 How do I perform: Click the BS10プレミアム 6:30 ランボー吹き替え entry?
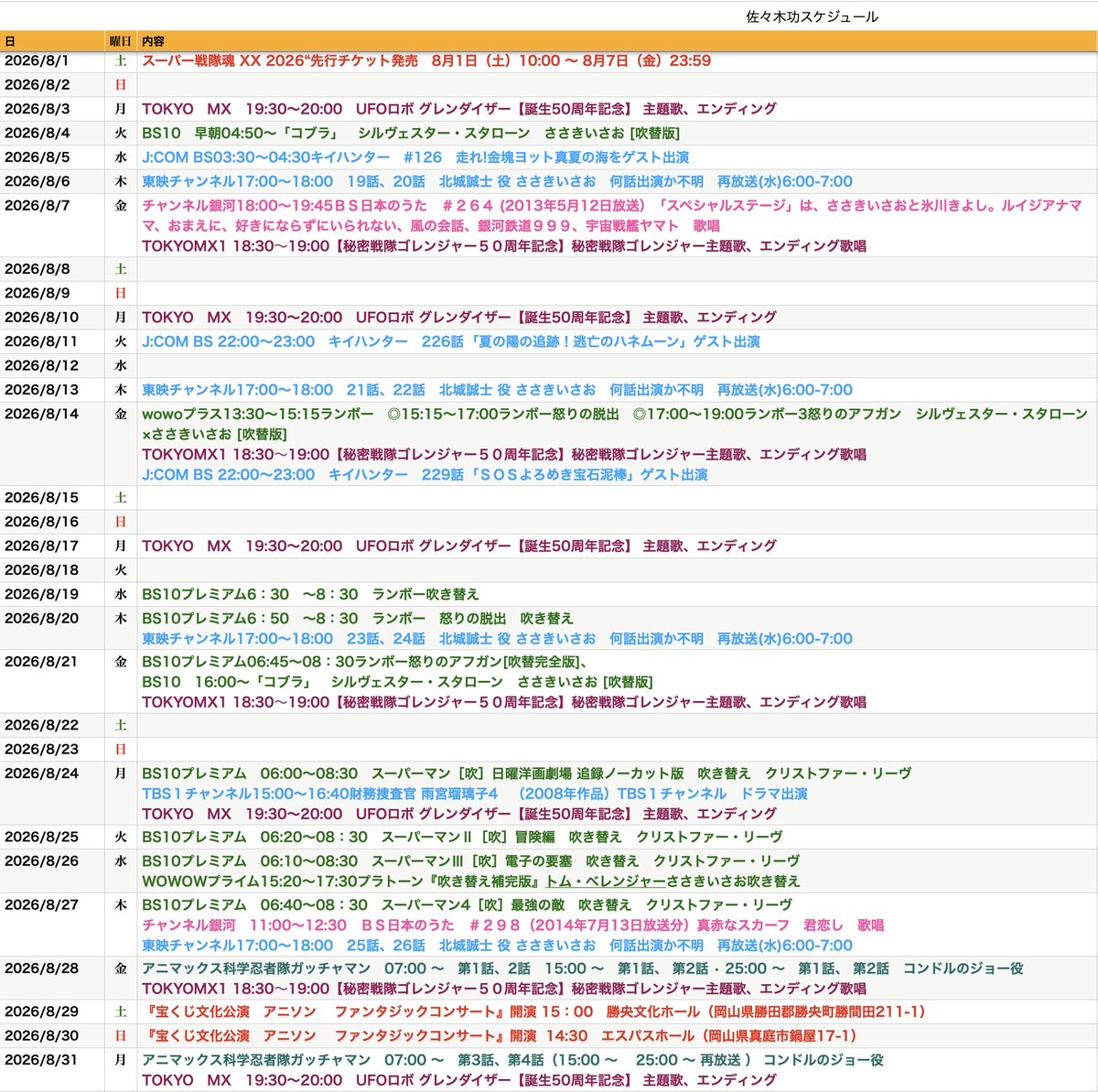pyautogui.click(x=310, y=594)
